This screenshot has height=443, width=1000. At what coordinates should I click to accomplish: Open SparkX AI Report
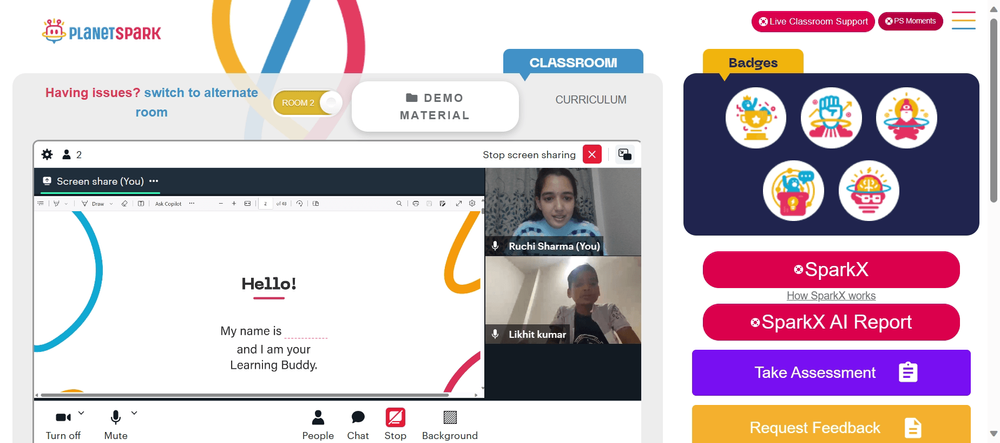click(831, 322)
